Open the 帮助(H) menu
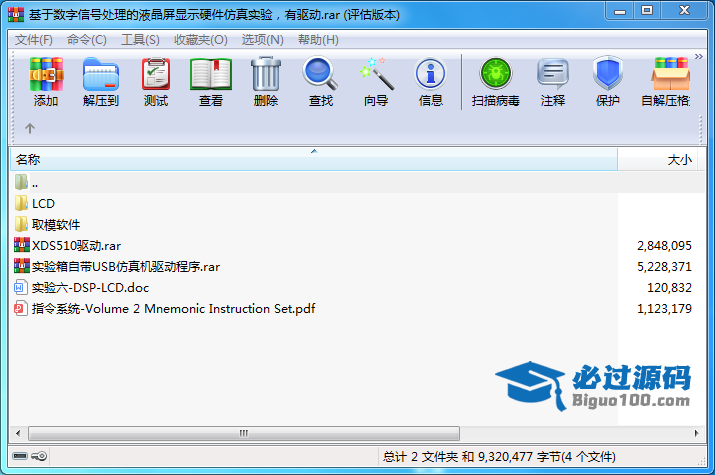The width and height of the screenshot is (715, 475). tap(318, 40)
